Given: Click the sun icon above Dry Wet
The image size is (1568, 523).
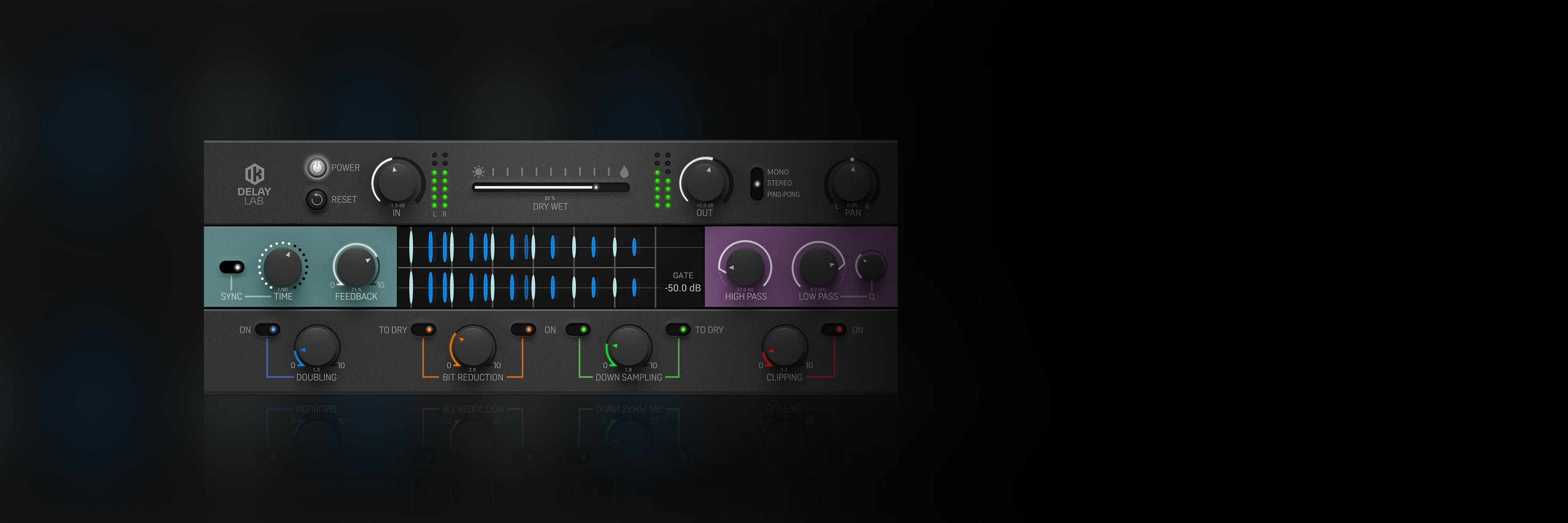Looking at the screenshot, I should (x=479, y=172).
